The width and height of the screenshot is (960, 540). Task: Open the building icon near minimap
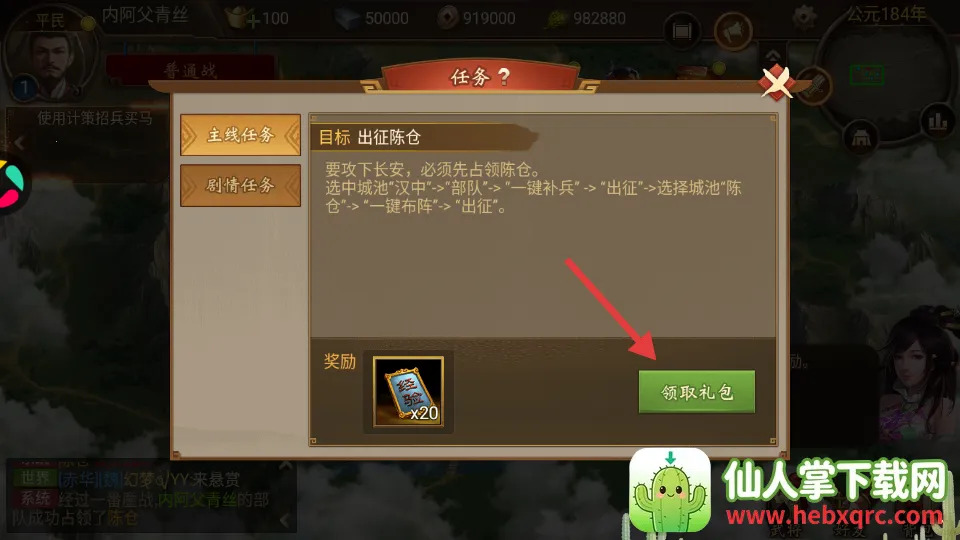click(860, 138)
